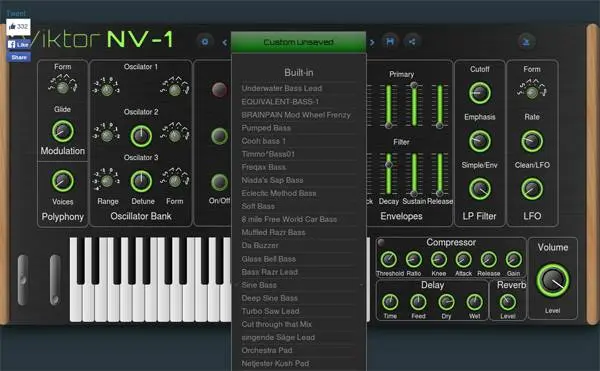
Task: Click the modulation wheel beside keyboard
Action: (x=55, y=280)
